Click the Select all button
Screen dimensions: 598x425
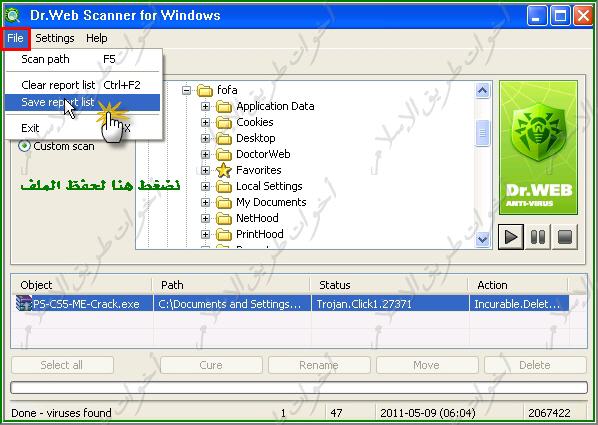pos(63,365)
